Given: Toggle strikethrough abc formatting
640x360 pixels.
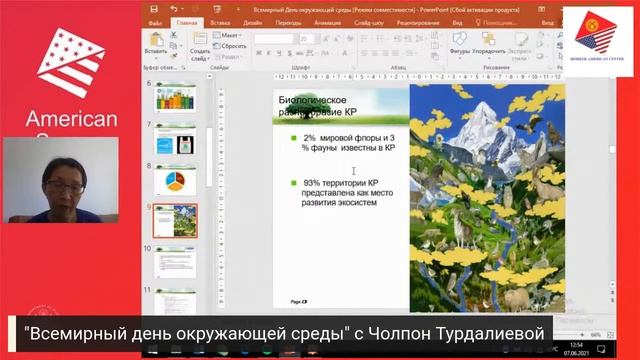Looking at the screenshot, I should (300, 53).
